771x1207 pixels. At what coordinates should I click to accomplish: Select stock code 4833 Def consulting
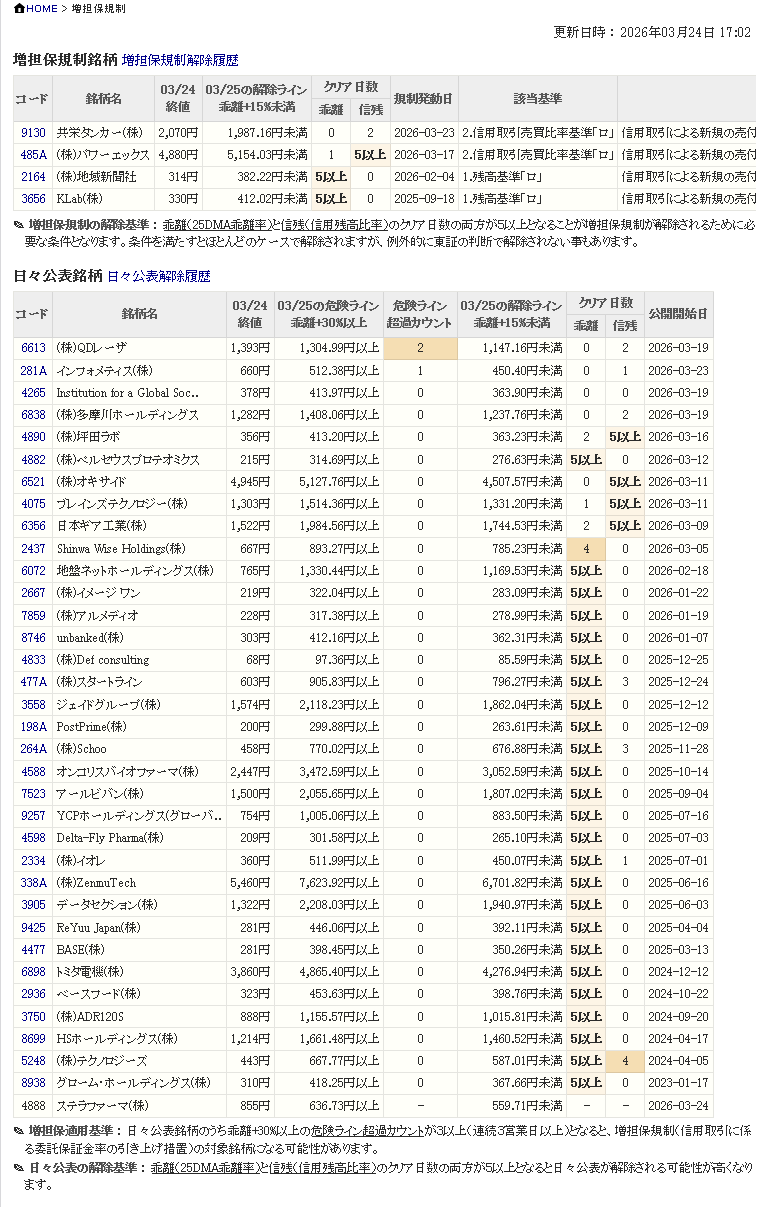(33, 660)
